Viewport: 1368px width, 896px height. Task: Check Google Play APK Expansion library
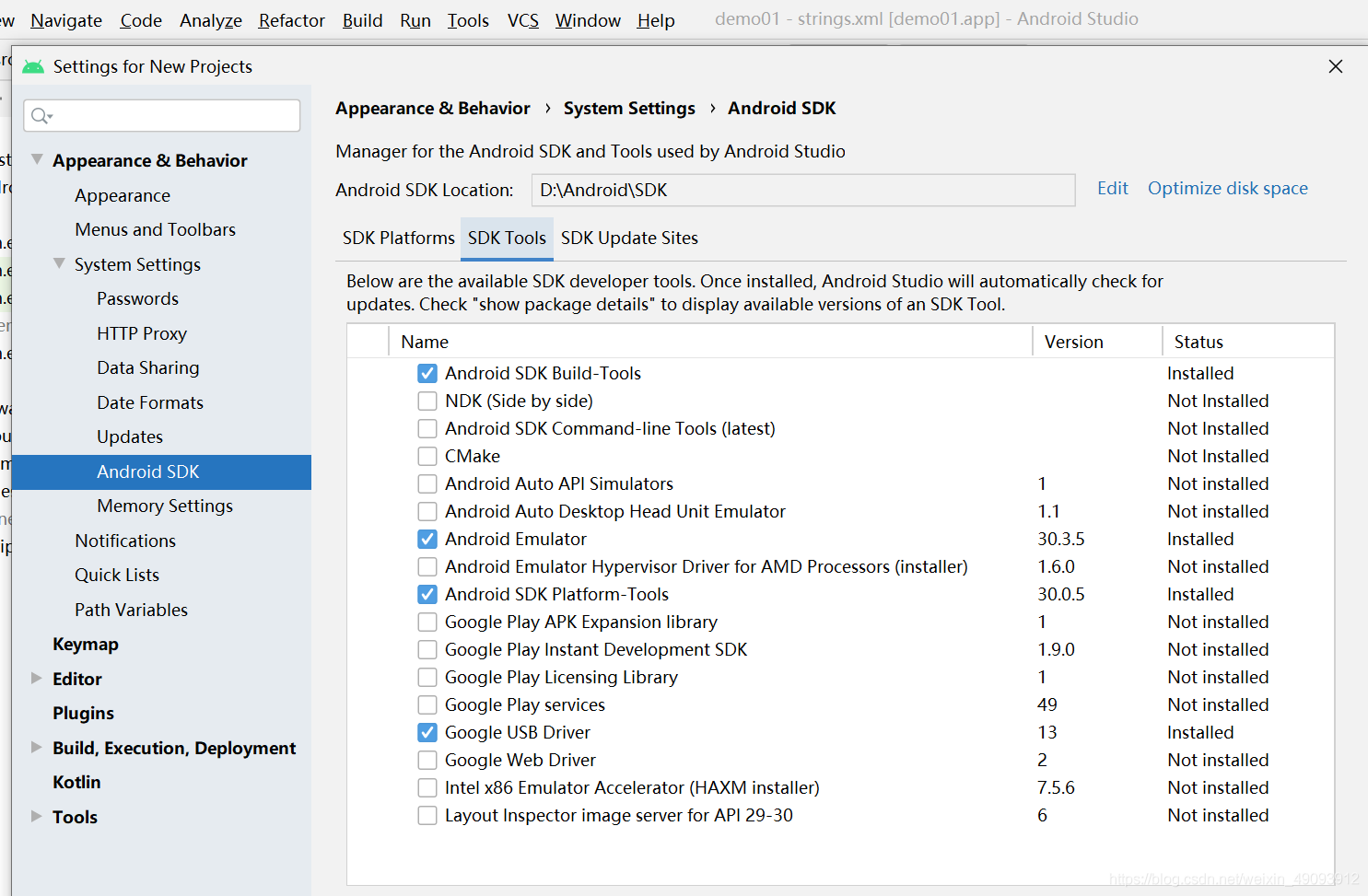(427, 622)
